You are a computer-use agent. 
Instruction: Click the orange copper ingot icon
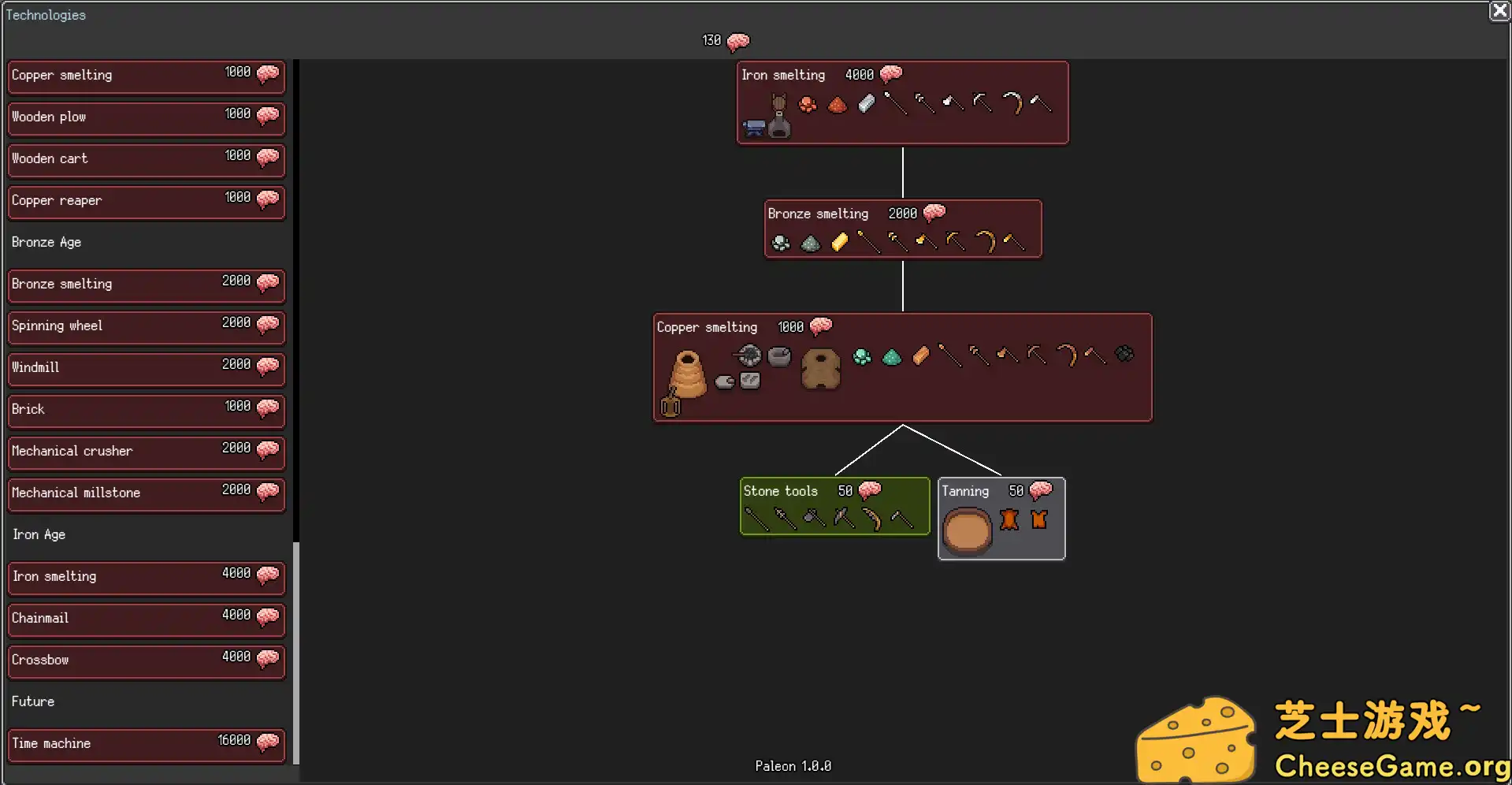(x=920, y=356)
